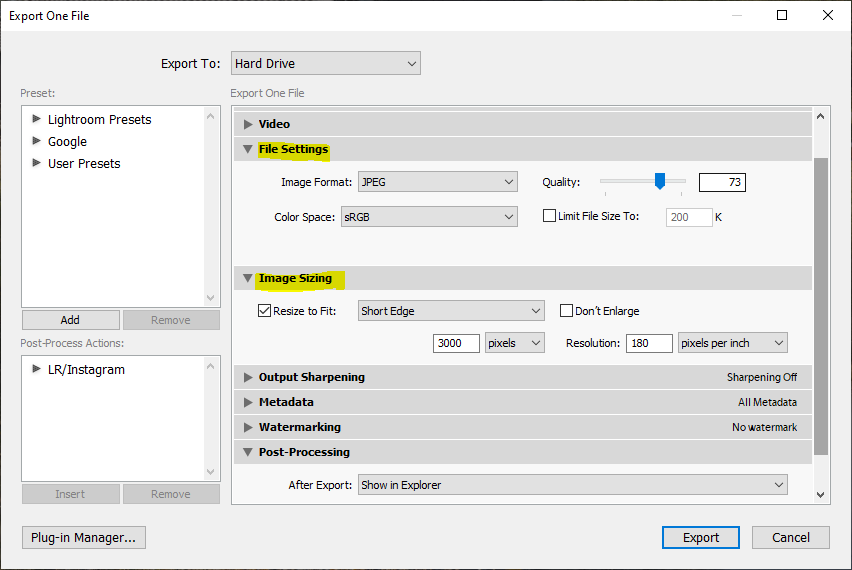Expand the Metadata section

click(248, 402)
